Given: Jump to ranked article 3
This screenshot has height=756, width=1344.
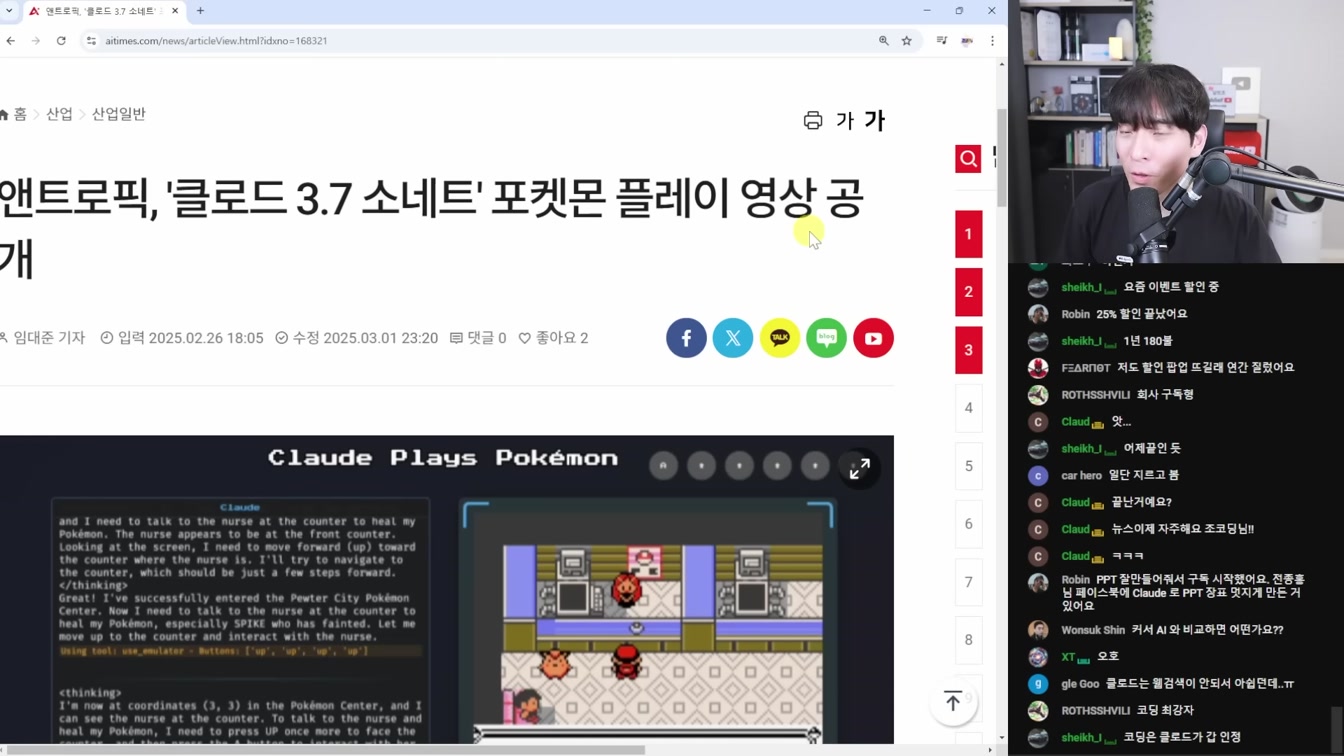Looking at the screenshot, I should pyautogui.click(x=968, y=350).
